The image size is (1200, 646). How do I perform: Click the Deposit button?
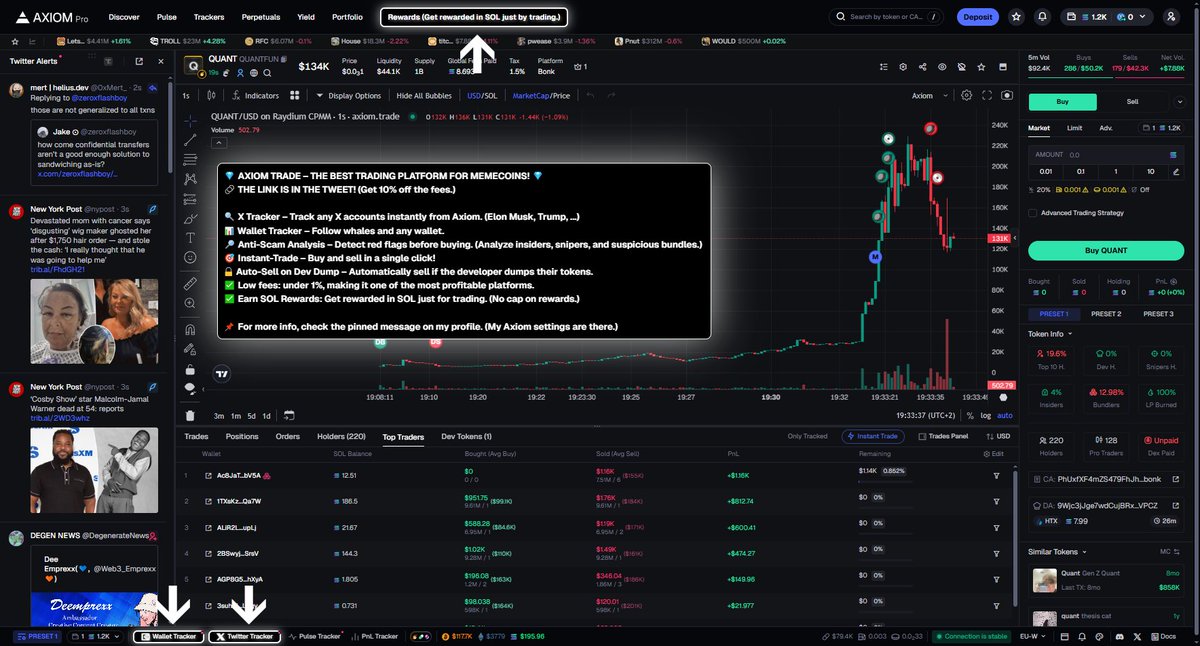coord(977,17)
